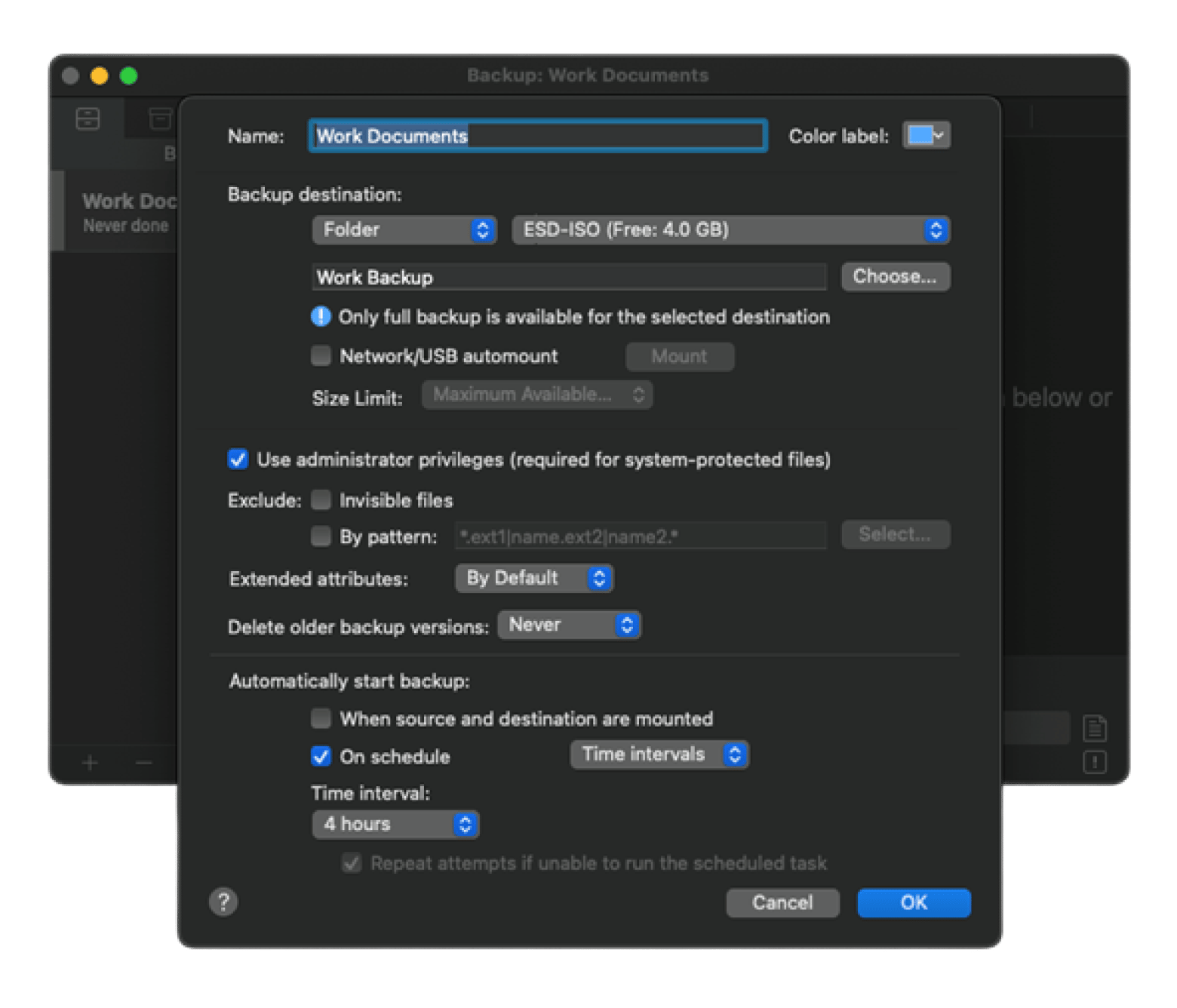This screenshot has height=1008, width=1177.
Task: Click the blue info icon beside full backup notice
Action: coord(320,317)
